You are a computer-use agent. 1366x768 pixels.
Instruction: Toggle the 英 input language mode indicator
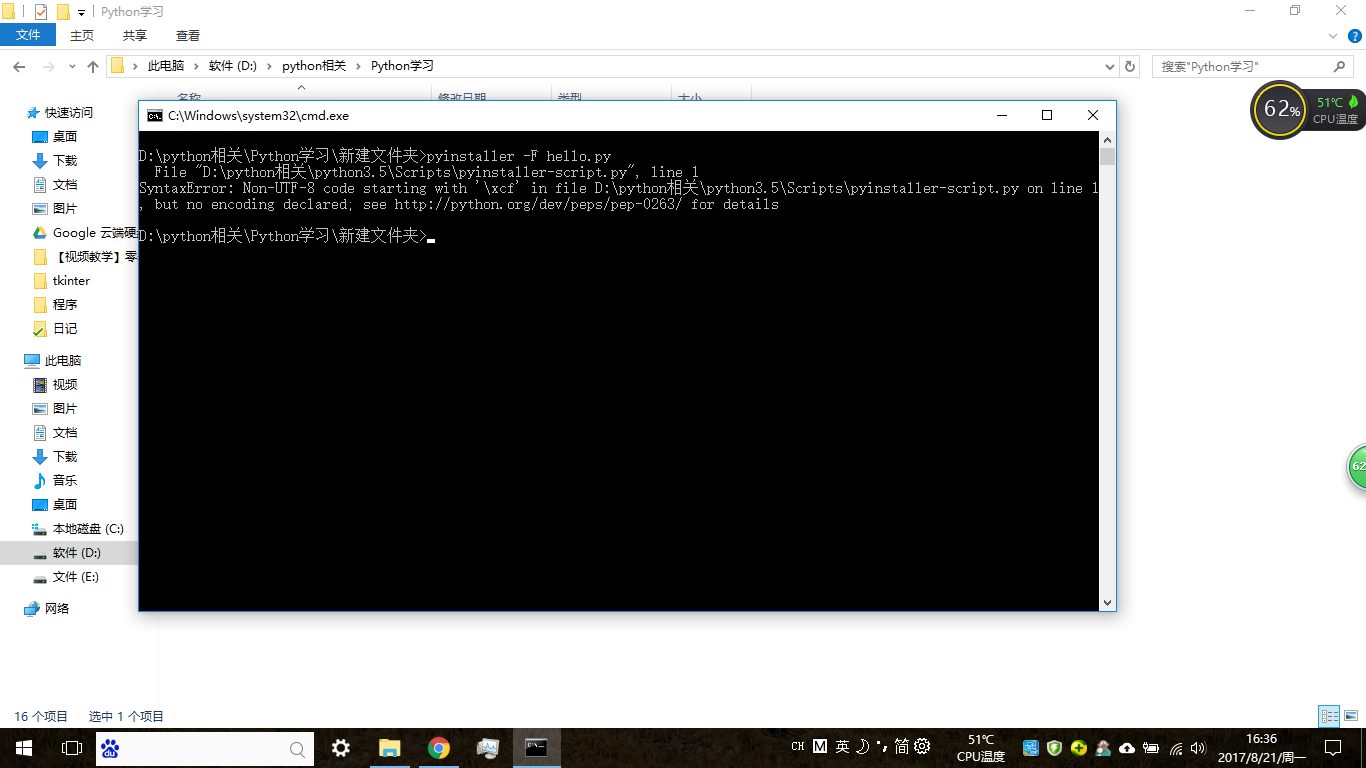point(843,747)
